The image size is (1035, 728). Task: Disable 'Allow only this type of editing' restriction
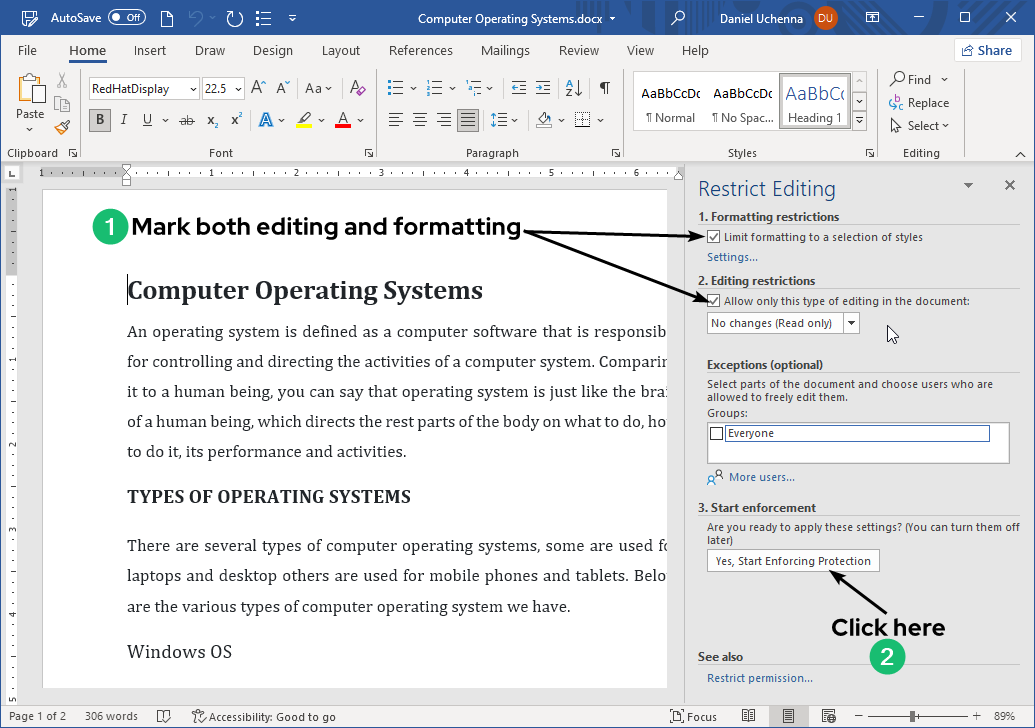tap(714, 300)
